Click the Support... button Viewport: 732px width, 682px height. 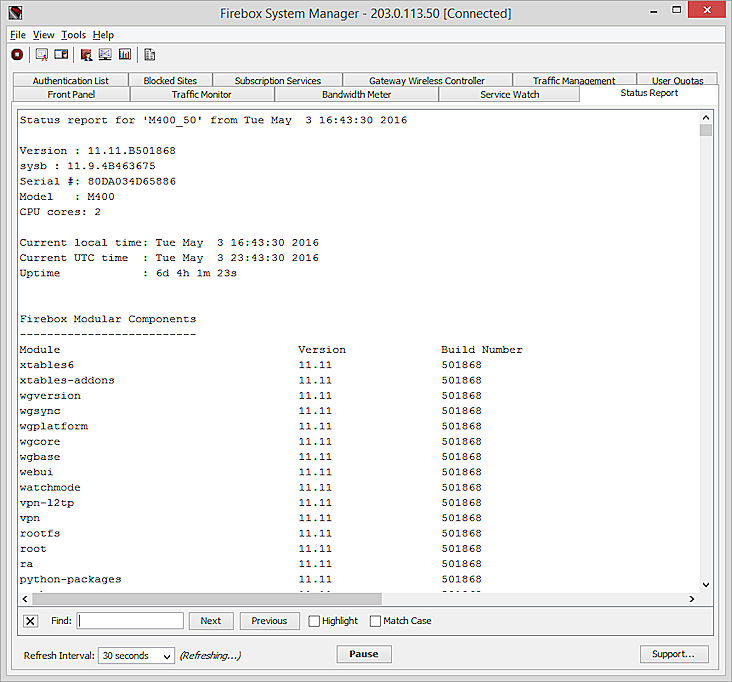674,654
